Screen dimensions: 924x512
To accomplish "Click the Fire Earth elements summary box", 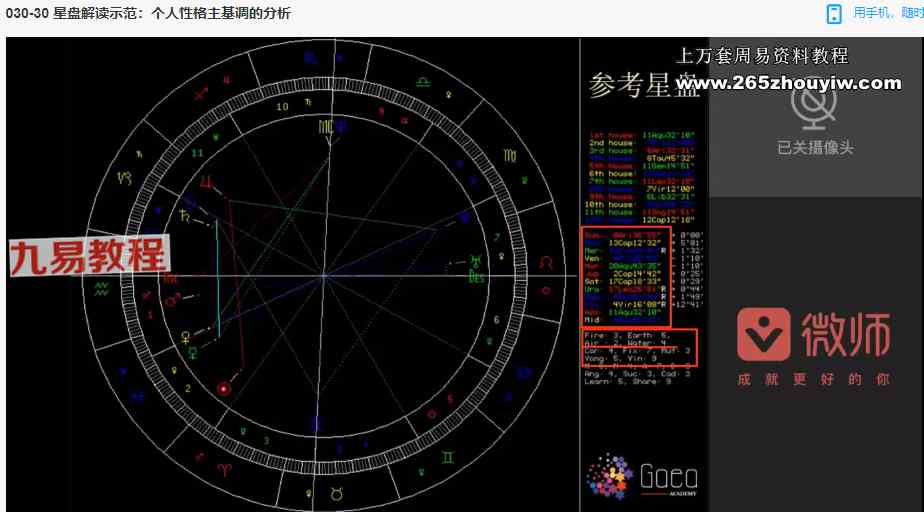I will coord(638,346).
